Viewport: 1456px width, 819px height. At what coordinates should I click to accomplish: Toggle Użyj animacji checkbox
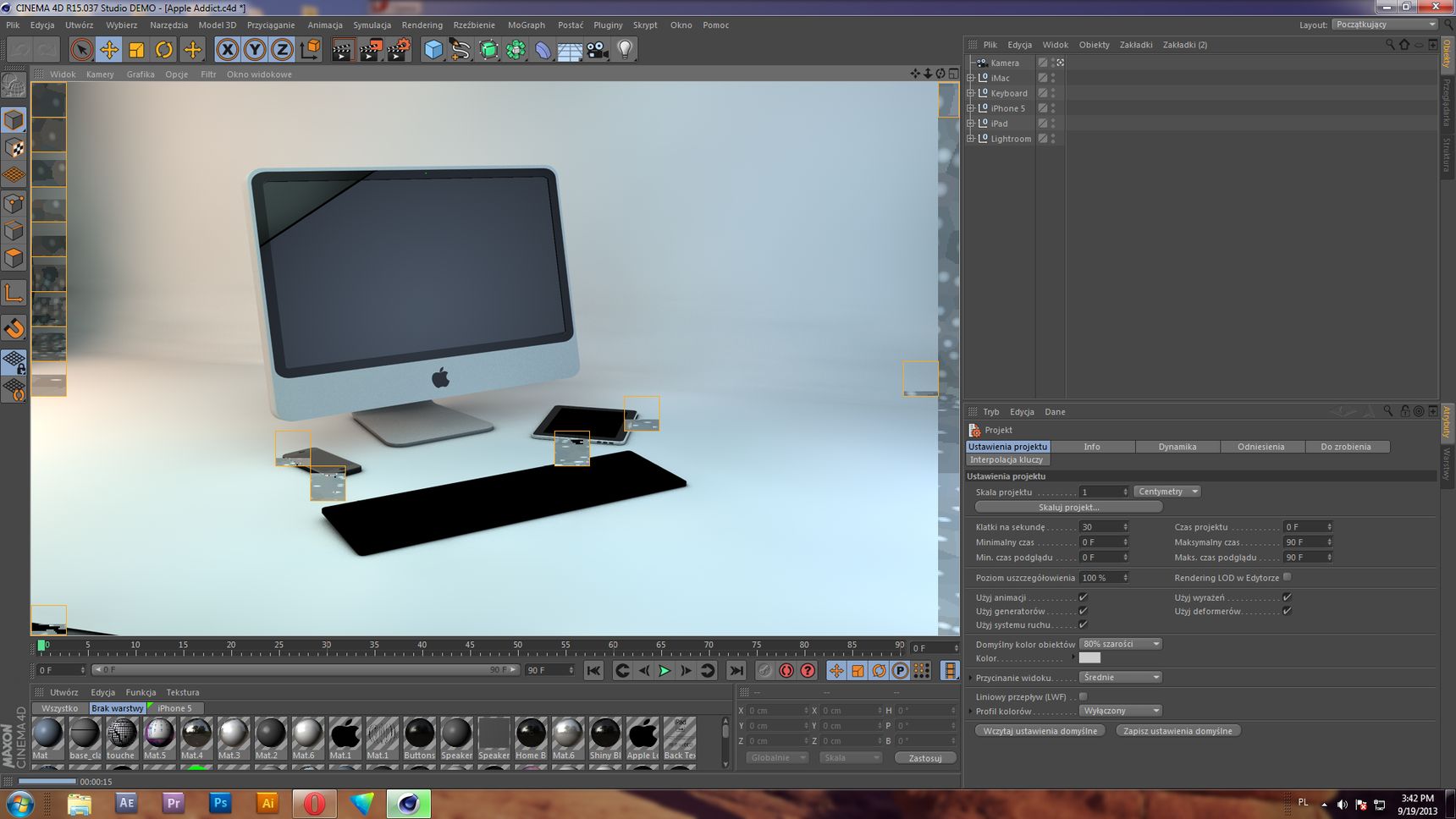click(x=1083, y=597)
